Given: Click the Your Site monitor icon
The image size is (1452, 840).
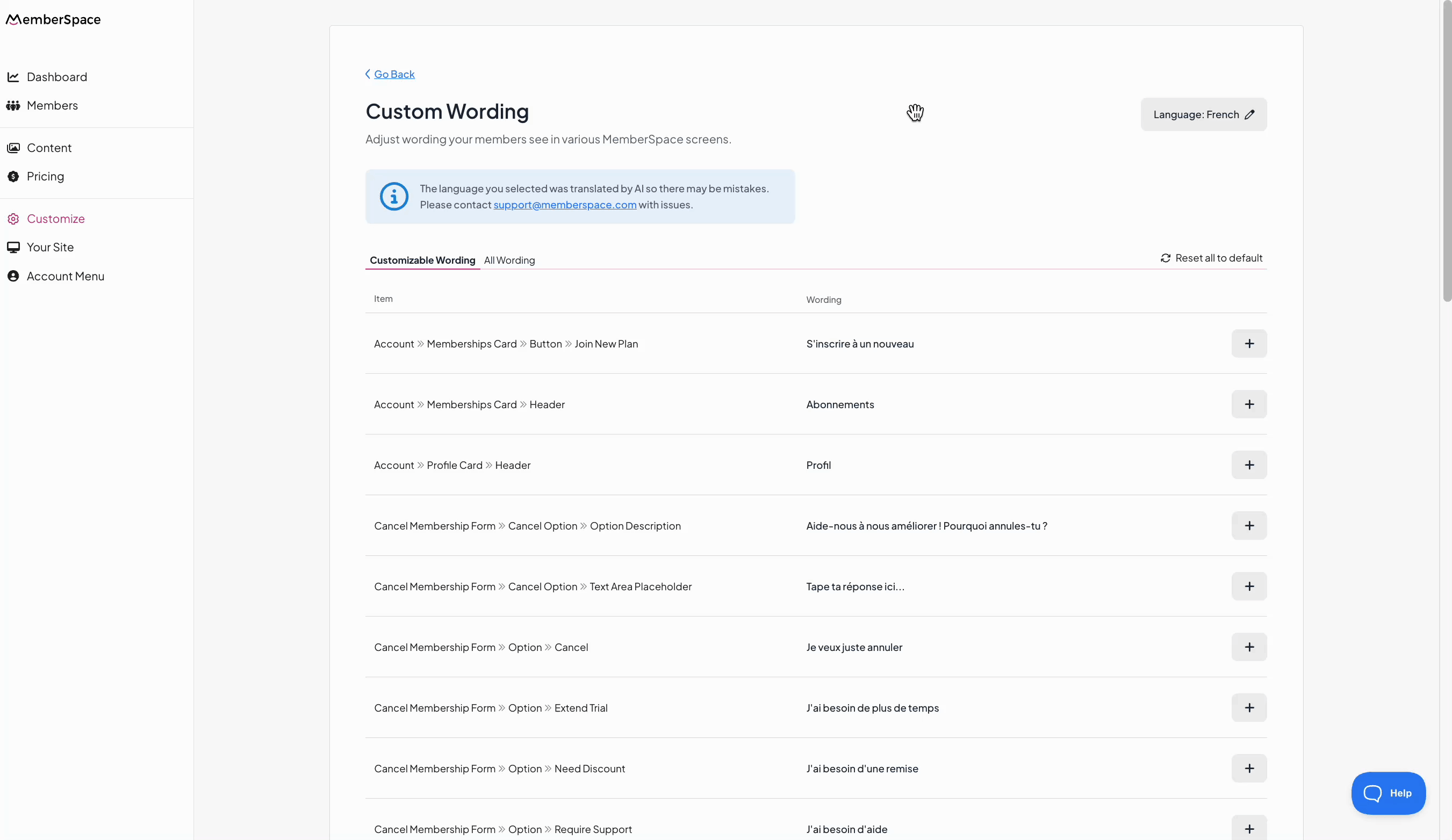Looking at the screenshot, I should 13,247.
